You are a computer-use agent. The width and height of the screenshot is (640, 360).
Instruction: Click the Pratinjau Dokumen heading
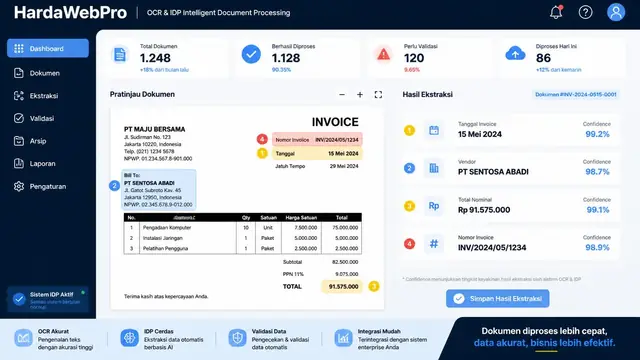142,94
